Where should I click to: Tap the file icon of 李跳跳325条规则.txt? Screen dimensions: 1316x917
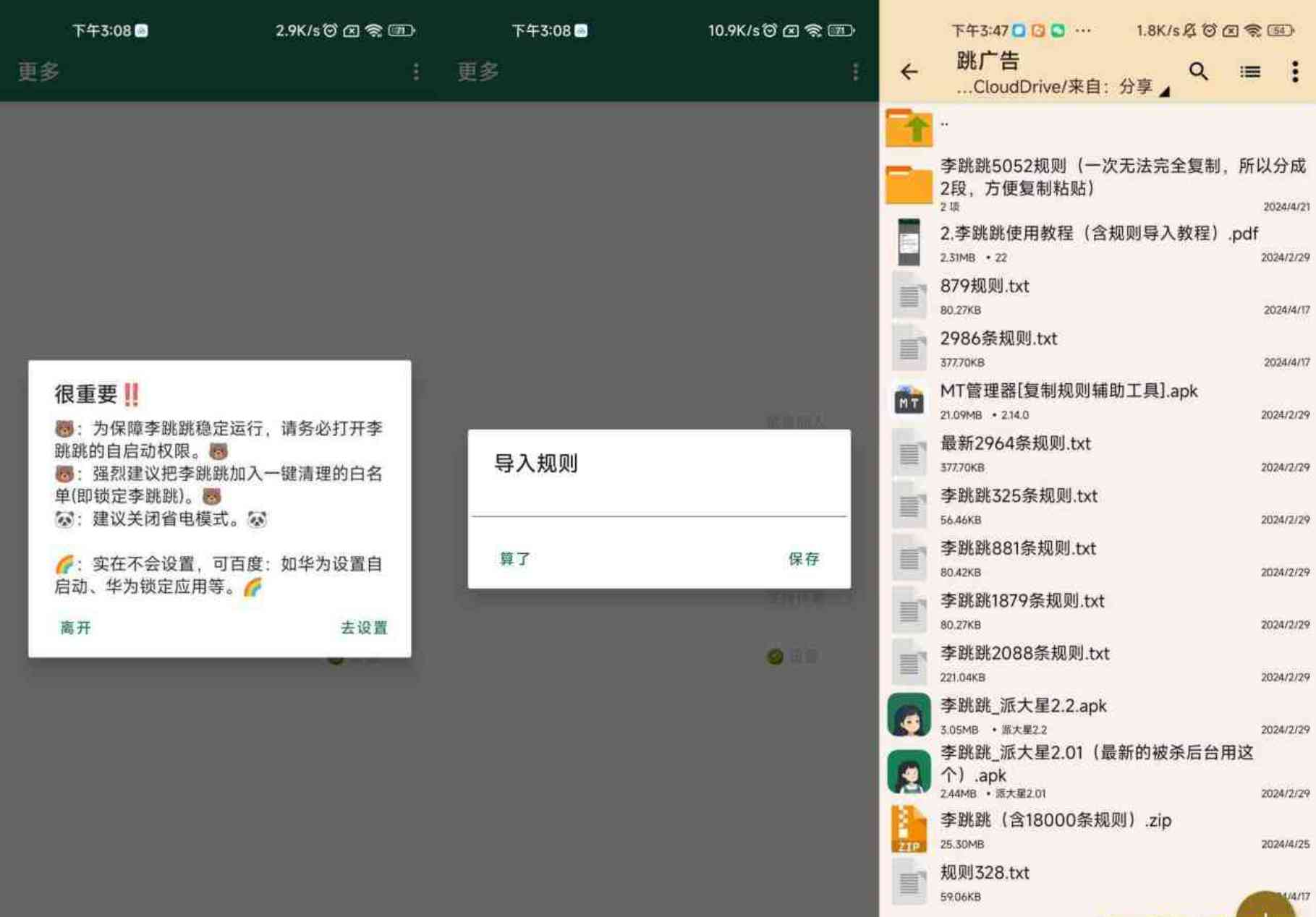(909, 505)
